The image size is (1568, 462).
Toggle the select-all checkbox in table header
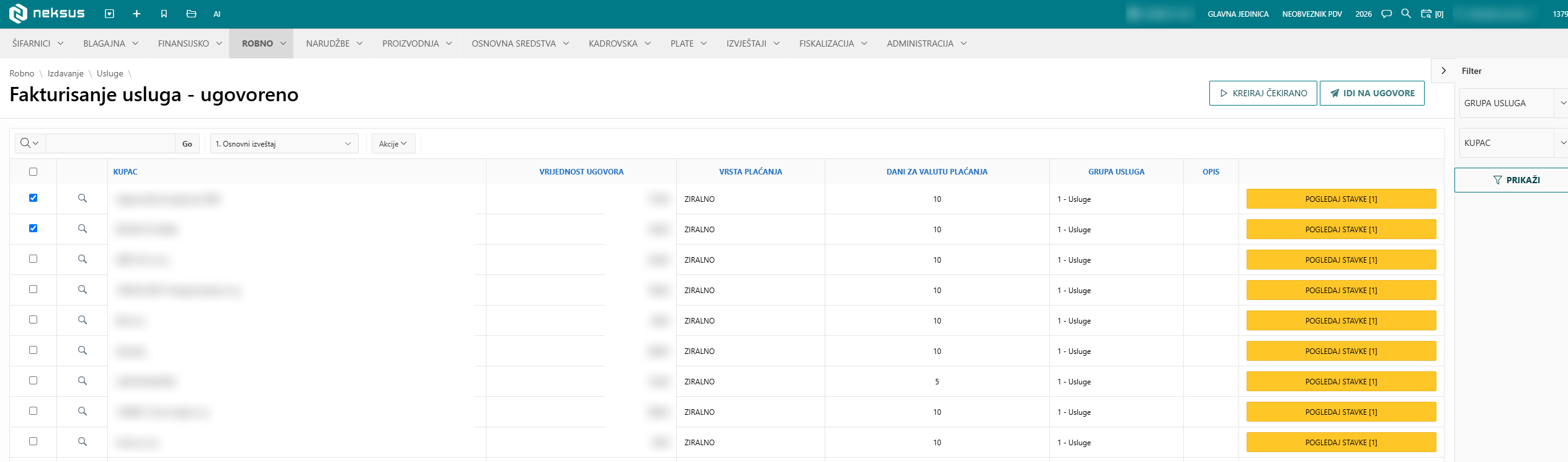[33, 171]
